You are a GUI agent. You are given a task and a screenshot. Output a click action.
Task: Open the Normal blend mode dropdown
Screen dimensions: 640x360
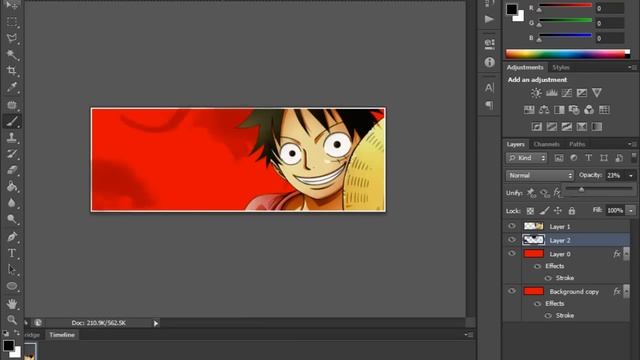pyautogui.click(x=540, y=176)
